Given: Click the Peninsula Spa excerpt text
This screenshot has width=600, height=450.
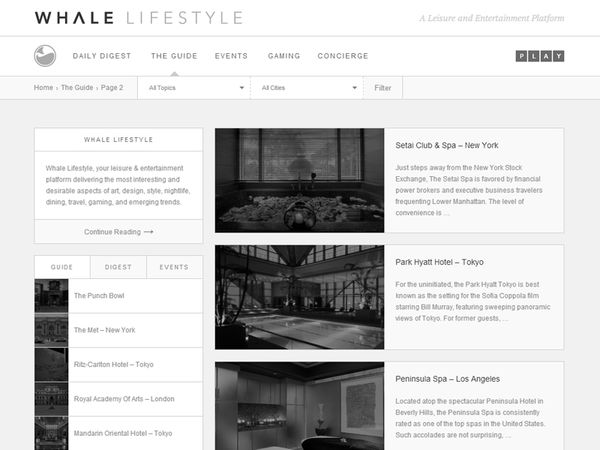Looking at the screenshot, I should (x=470, y=418).
